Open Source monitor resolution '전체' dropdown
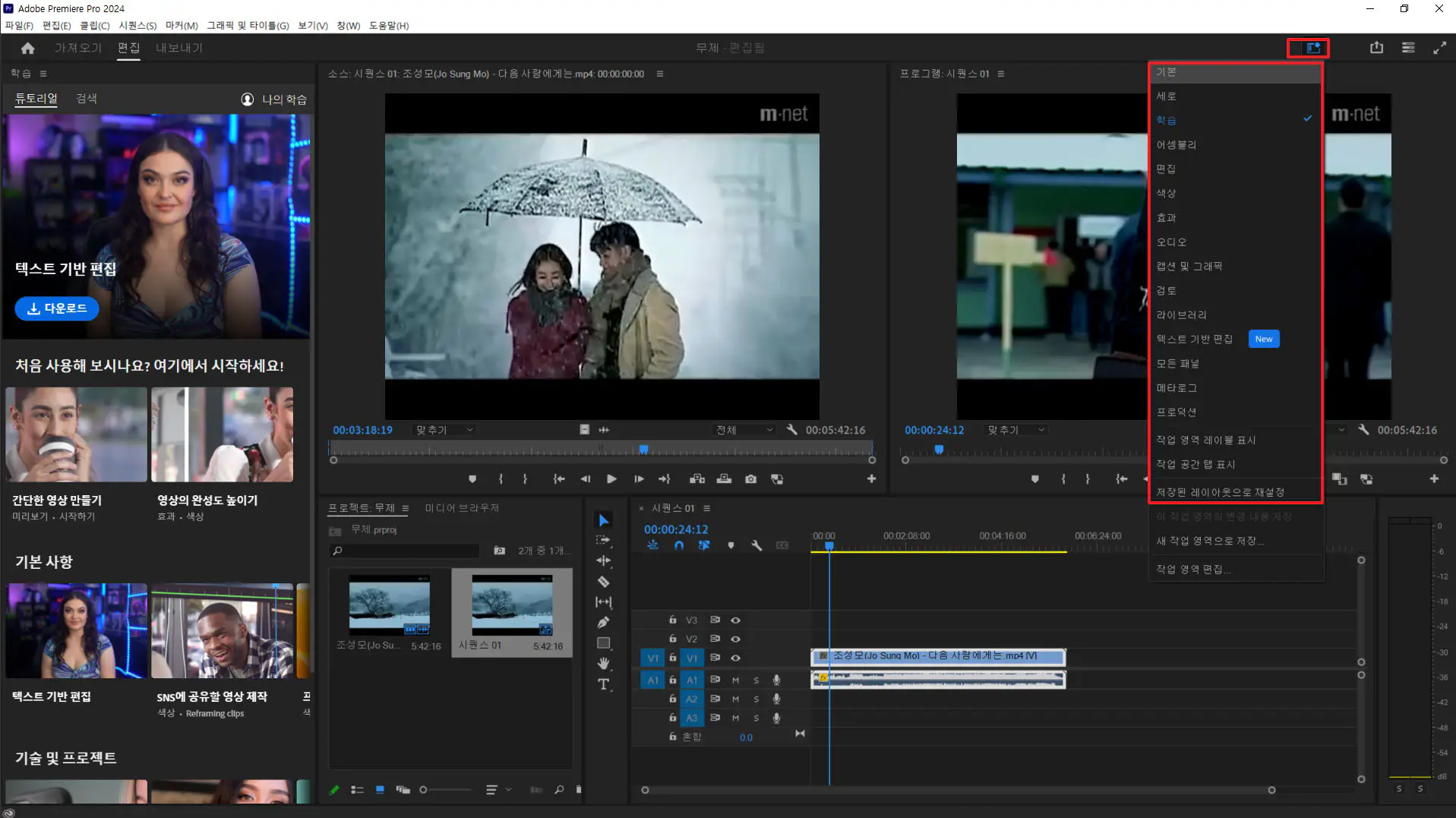Viewport: 1456px width, 818px height. 744,430
